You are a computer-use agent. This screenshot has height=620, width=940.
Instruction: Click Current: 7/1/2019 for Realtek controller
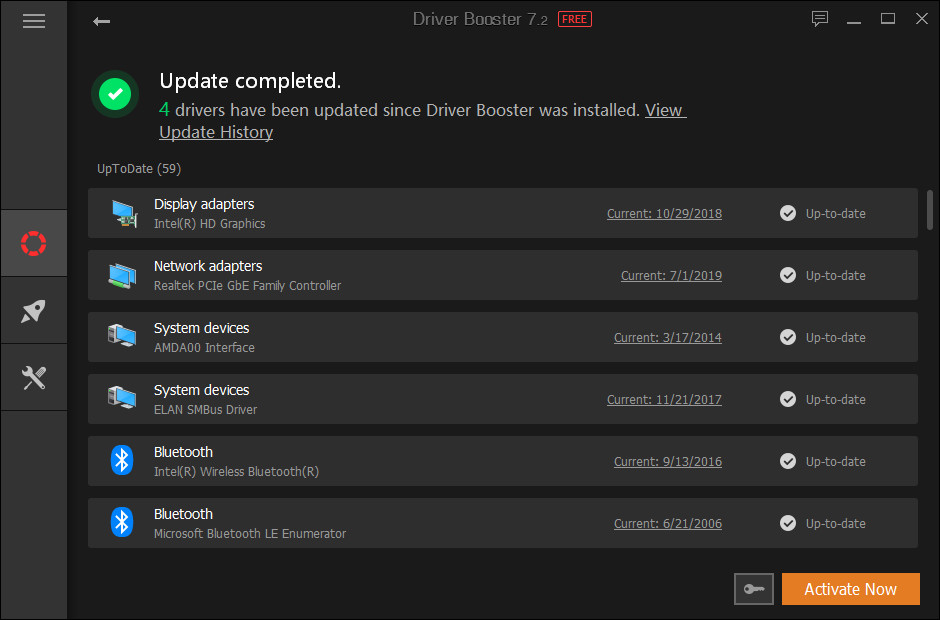pyautogui.click(x=671, y=275)
